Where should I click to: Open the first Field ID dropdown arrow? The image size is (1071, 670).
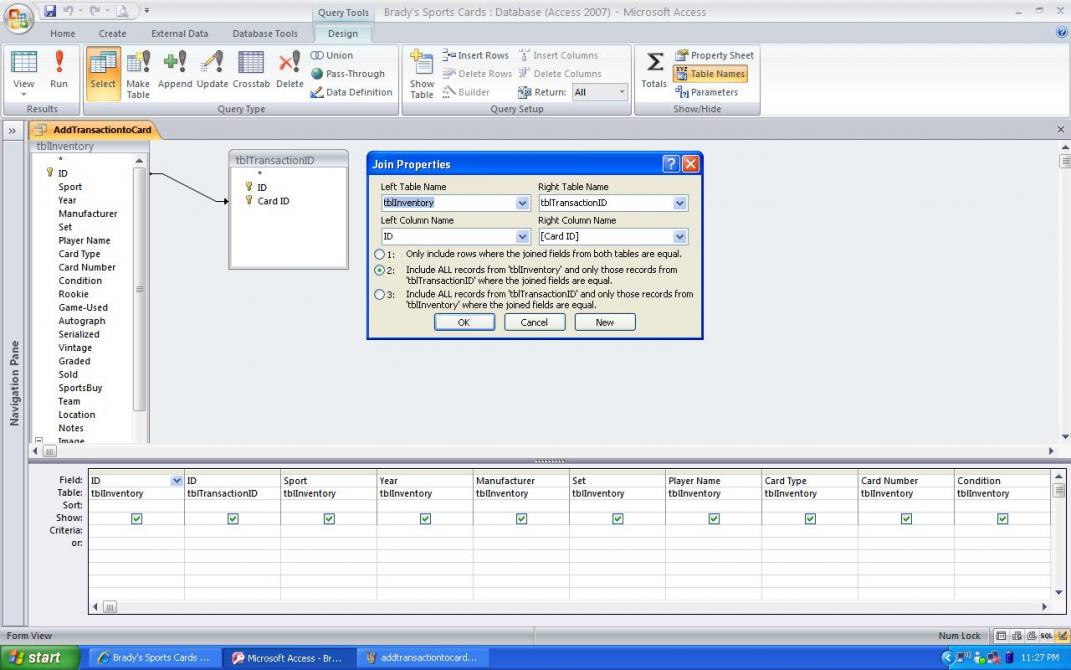coord(177,481)
